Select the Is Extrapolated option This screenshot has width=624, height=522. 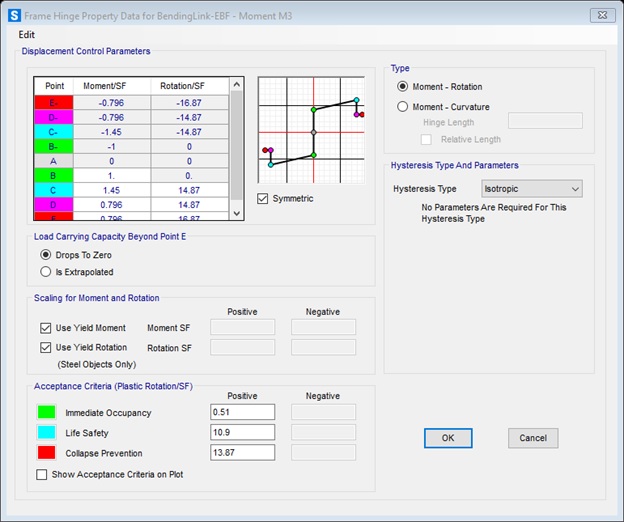[45, 271]
